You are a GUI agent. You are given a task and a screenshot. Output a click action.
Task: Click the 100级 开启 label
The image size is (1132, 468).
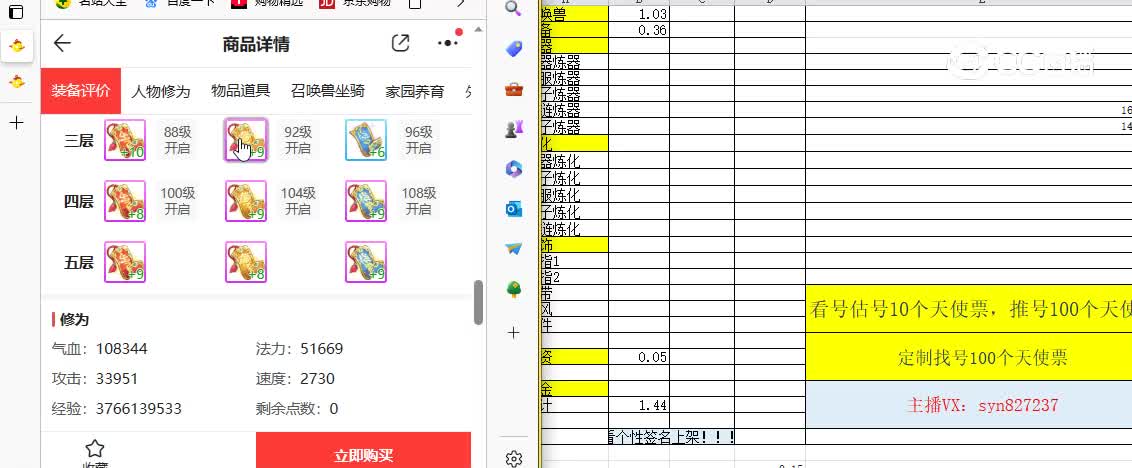(x=177, y=201)
